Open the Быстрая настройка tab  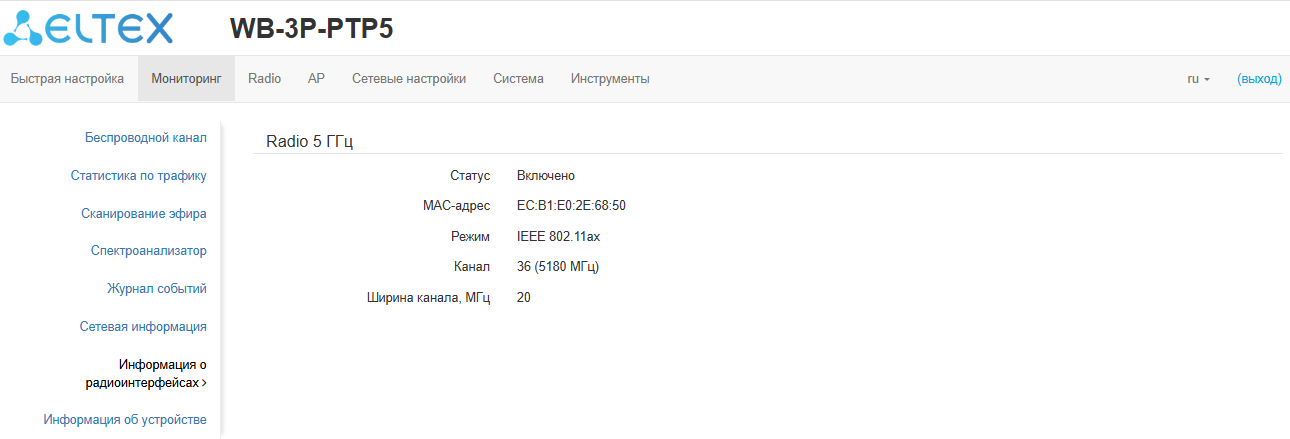point(67,79)
